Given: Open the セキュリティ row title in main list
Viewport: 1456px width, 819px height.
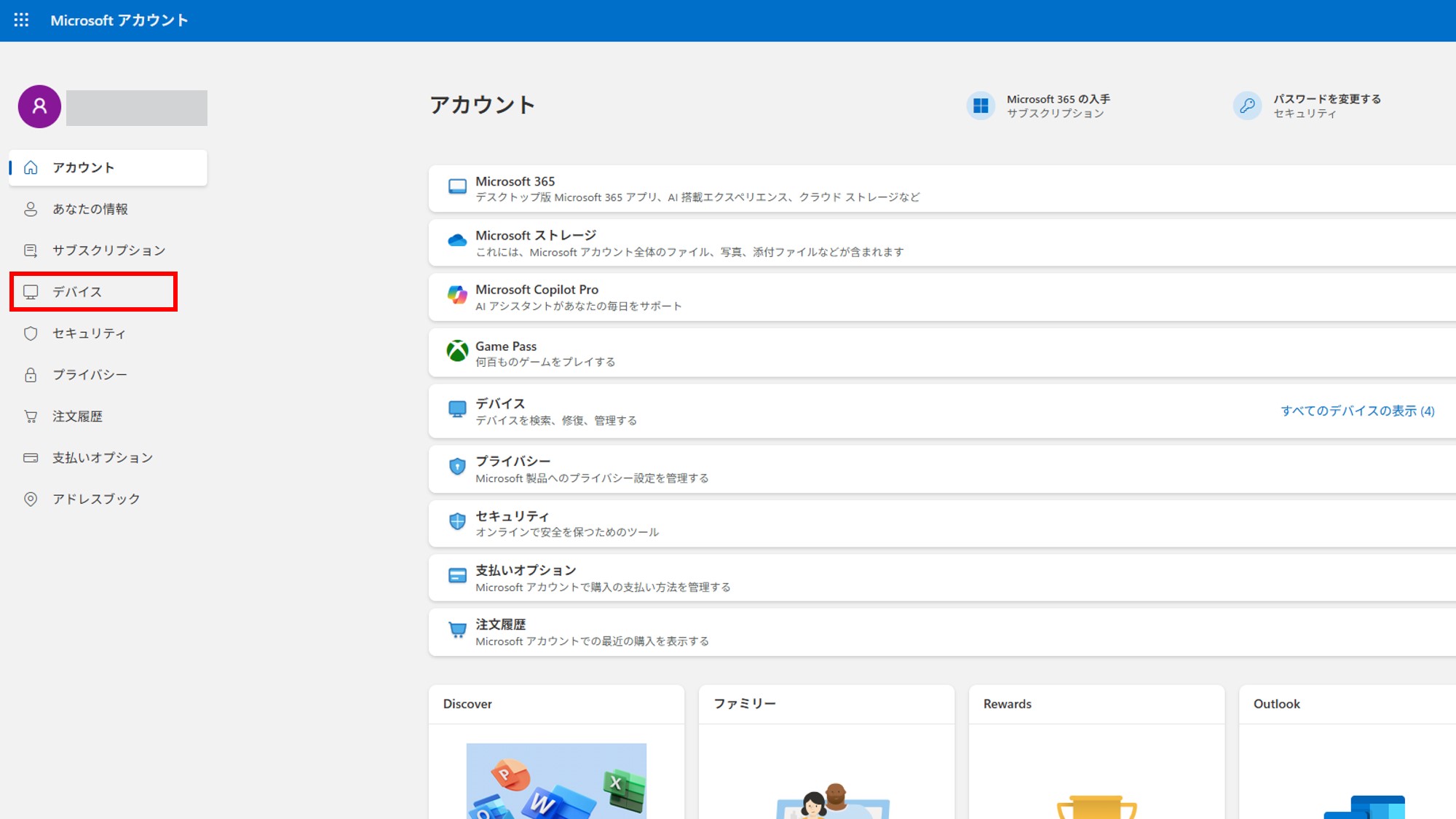Looking at the screenshot, I should (x=513, y=516).
